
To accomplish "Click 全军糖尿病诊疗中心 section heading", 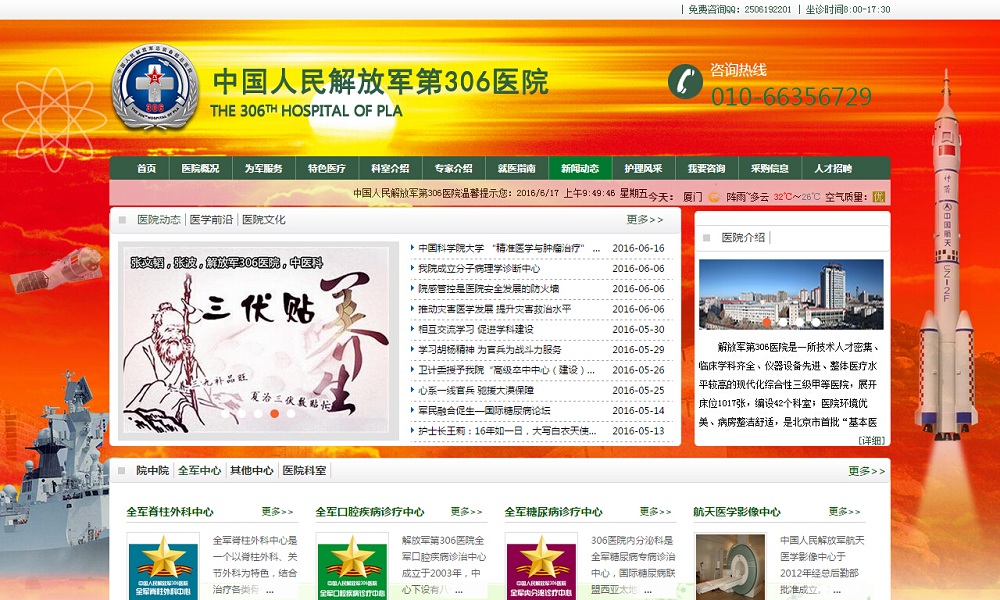I will [x=554, y=511].
